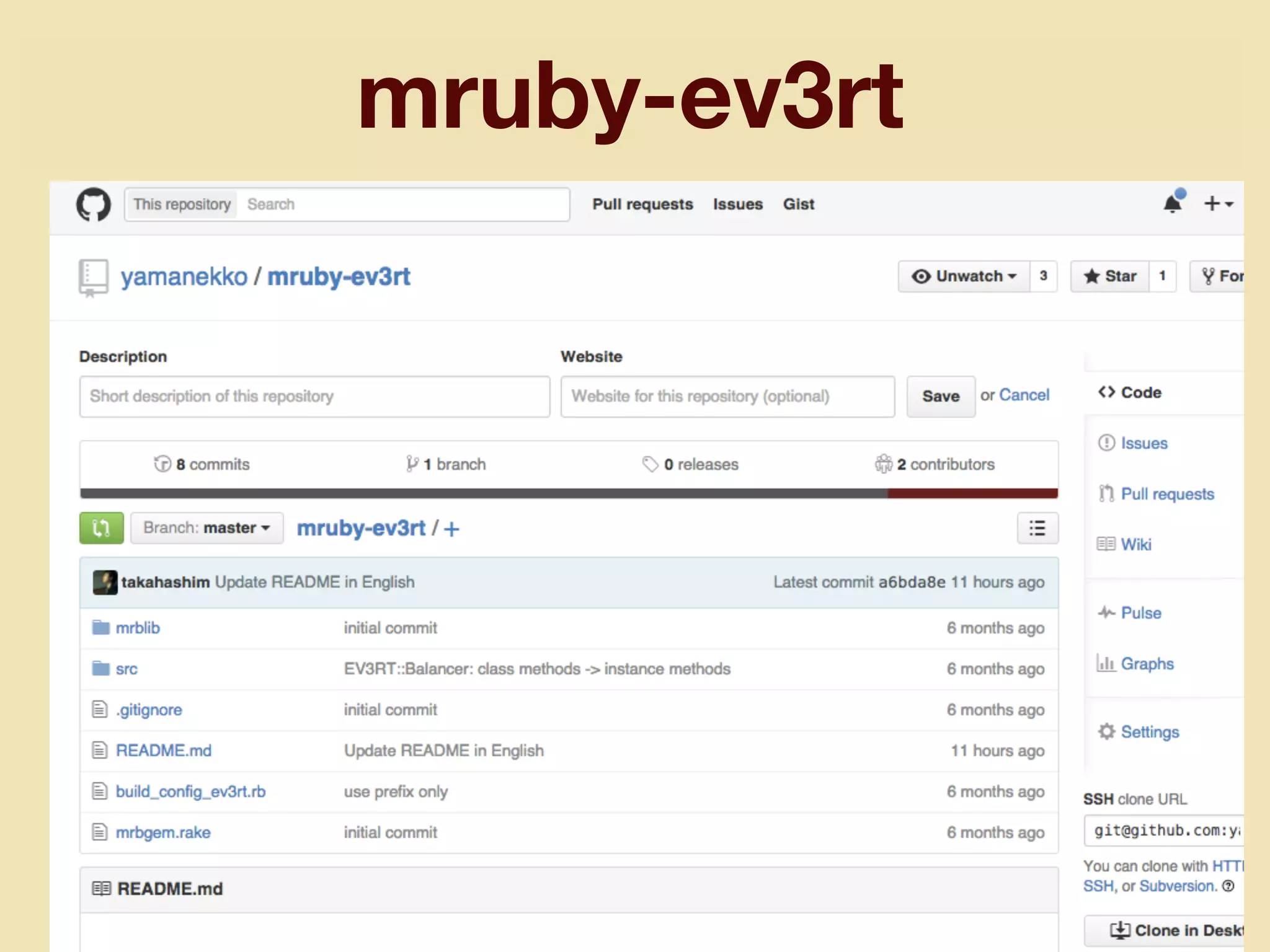Click the language breakdown color bar

point(569,493)
